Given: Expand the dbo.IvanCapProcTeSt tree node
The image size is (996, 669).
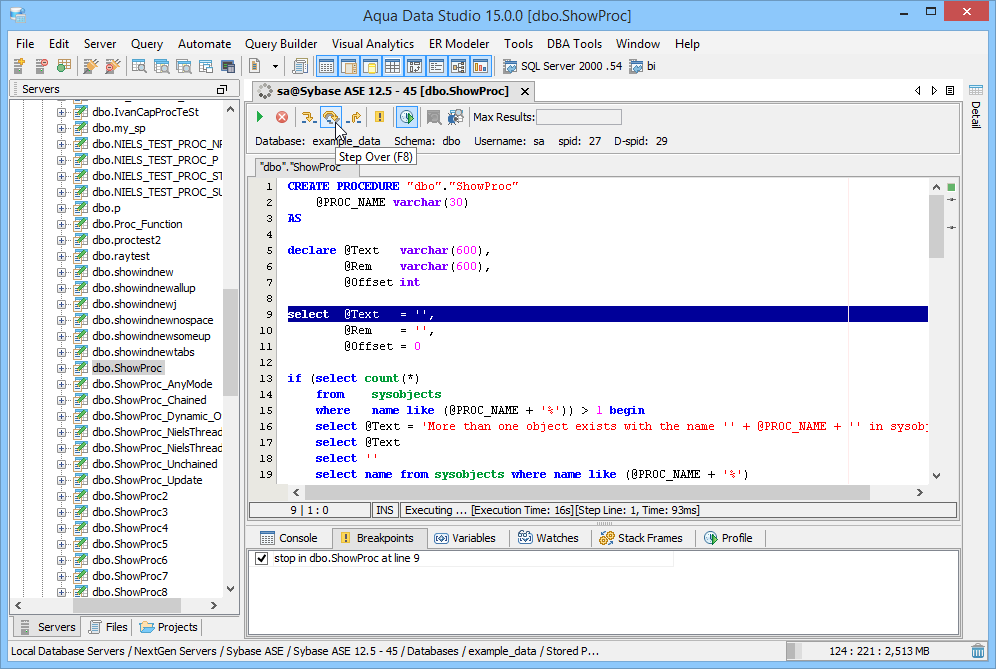Looking at the screenshot, I should [x=62, y=112].
